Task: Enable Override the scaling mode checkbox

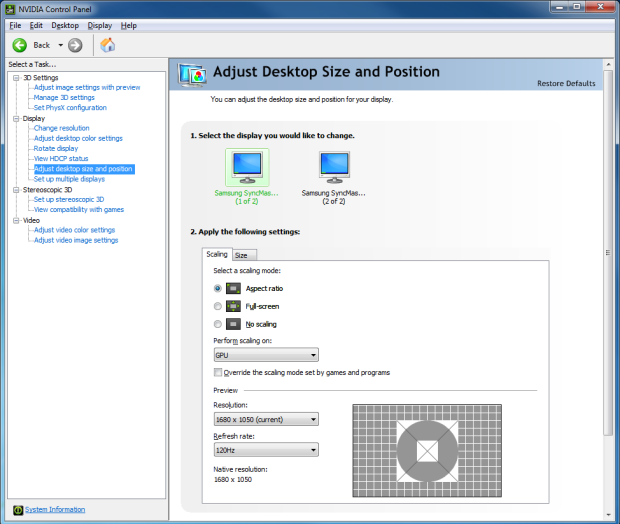Action: coord(218,372)
